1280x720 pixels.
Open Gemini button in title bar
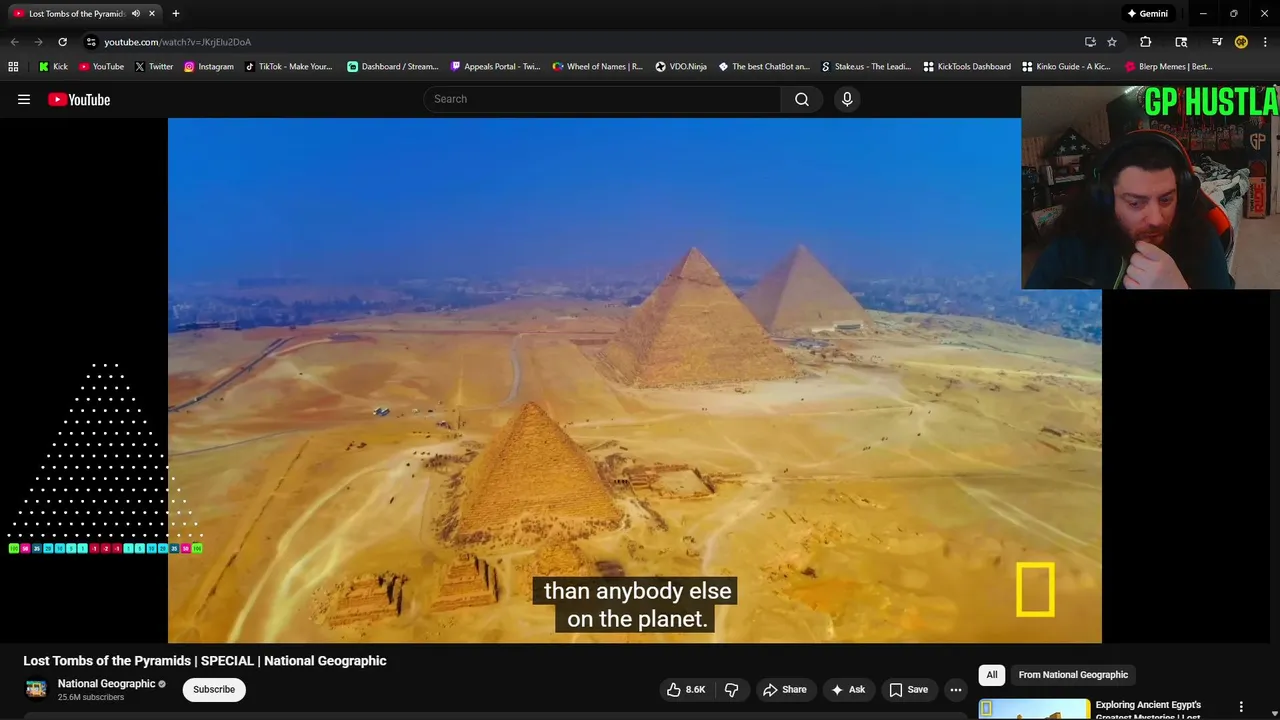pos(1147,14)
